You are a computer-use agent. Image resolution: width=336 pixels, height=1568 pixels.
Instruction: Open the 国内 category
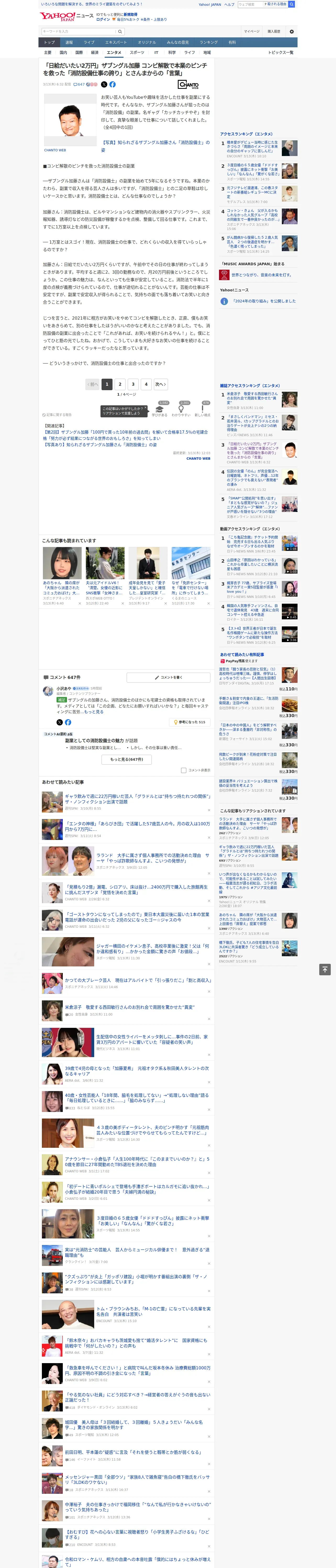coord(63,52)
